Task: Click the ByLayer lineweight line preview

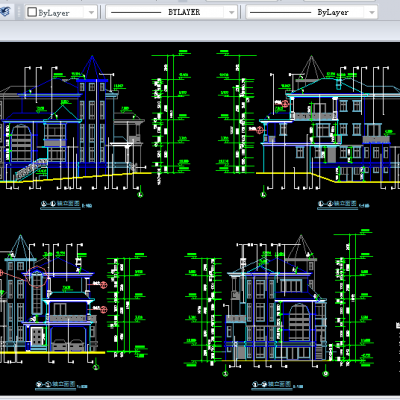Action: tap(280, 13)
